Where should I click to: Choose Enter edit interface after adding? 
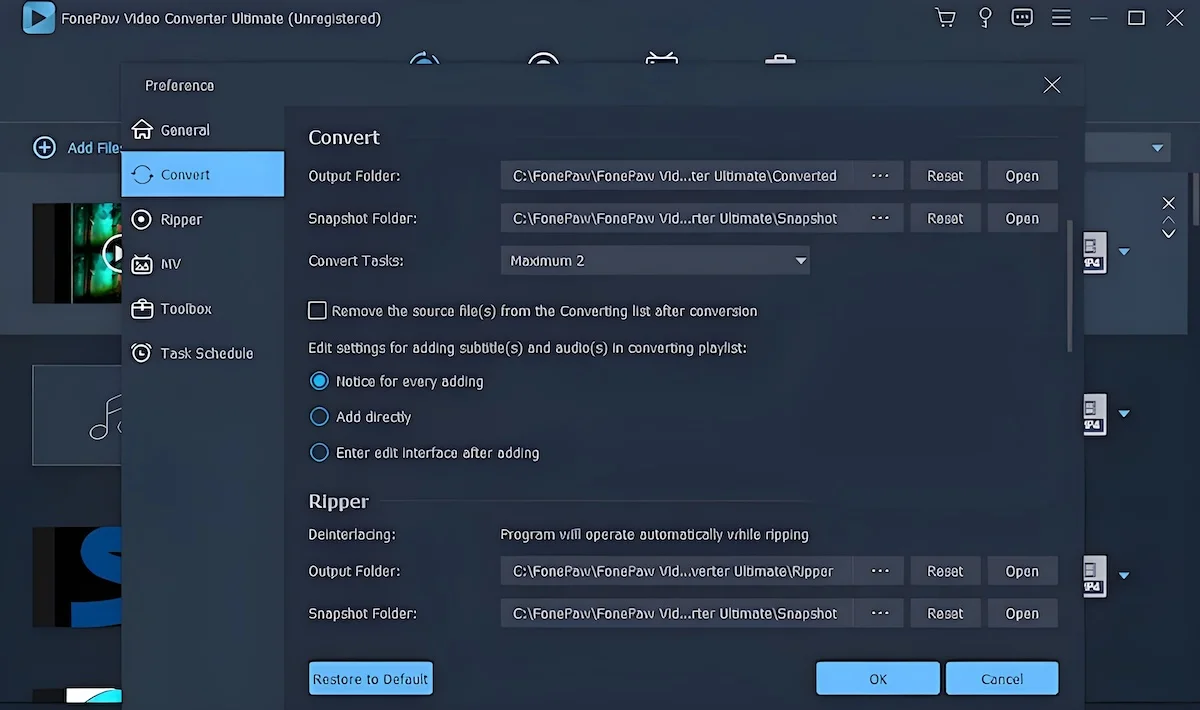(319, 453)
